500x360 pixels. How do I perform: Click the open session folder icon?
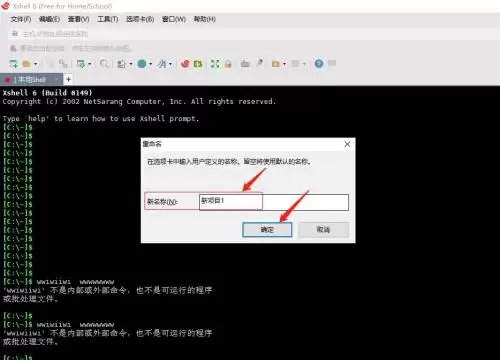coord(27,63)
